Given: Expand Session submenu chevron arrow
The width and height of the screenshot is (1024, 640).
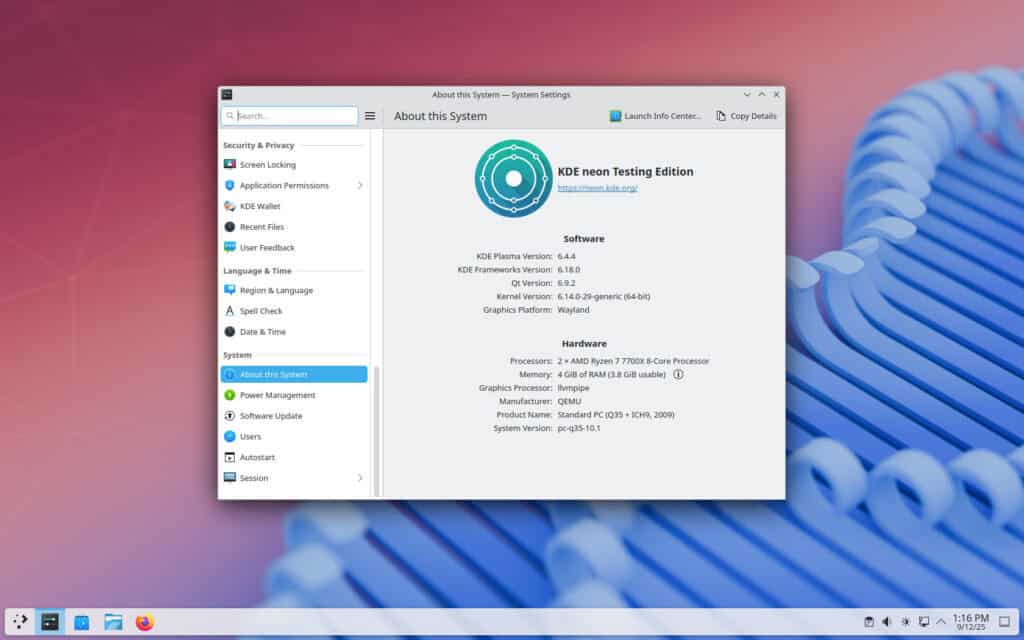Looking at the screenshot, I should pyautogui.click(x=360, y=478).
